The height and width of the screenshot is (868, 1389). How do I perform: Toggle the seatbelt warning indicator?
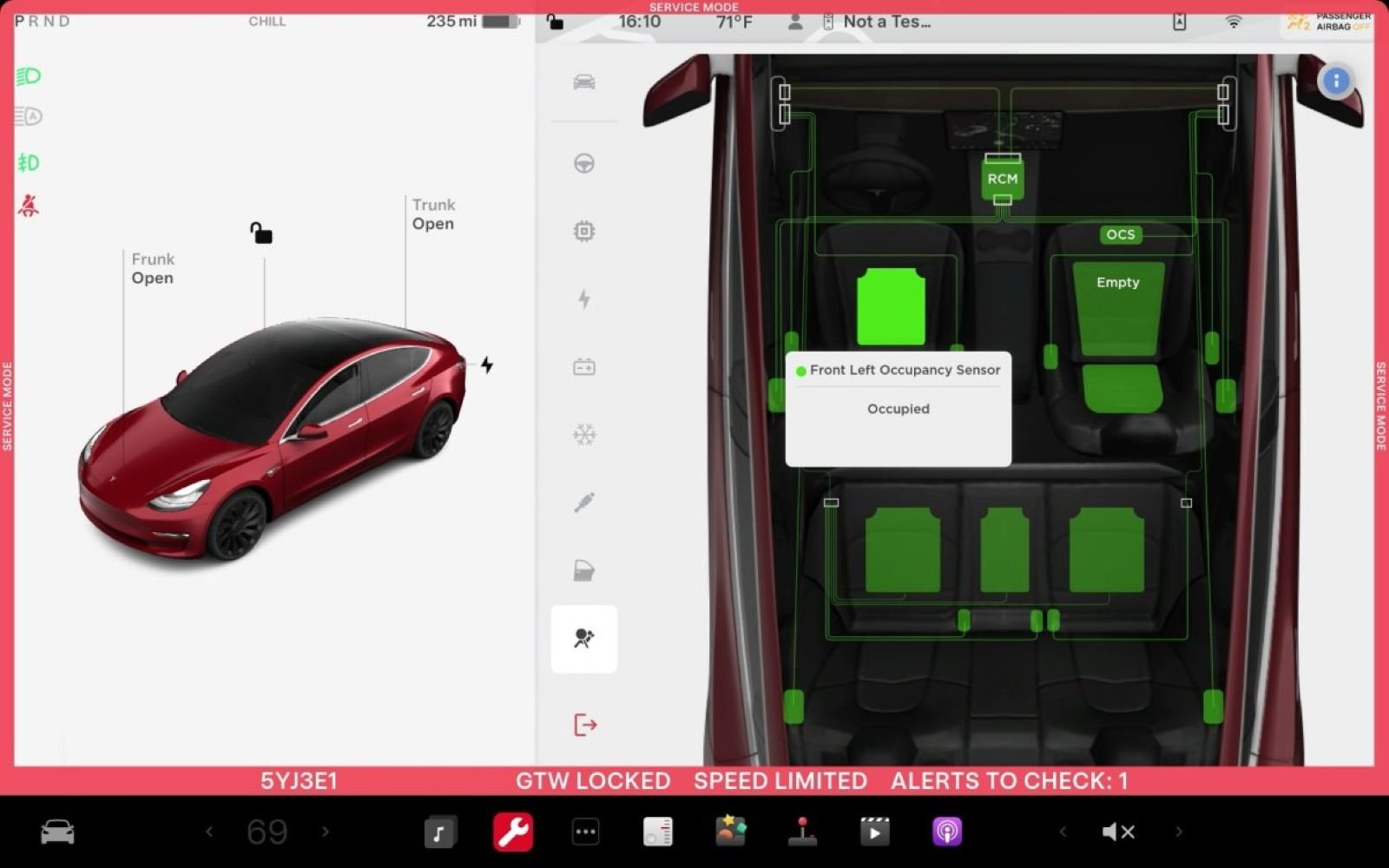pos(29,205)
